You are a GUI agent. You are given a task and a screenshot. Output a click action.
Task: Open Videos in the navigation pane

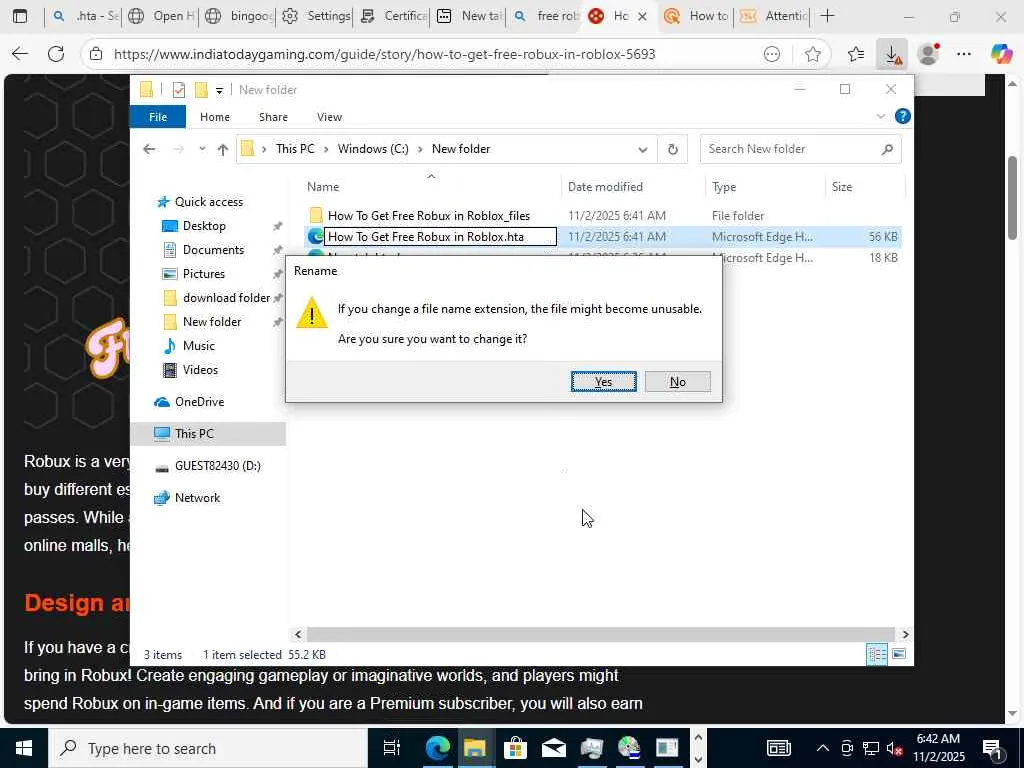click(200, 370)
